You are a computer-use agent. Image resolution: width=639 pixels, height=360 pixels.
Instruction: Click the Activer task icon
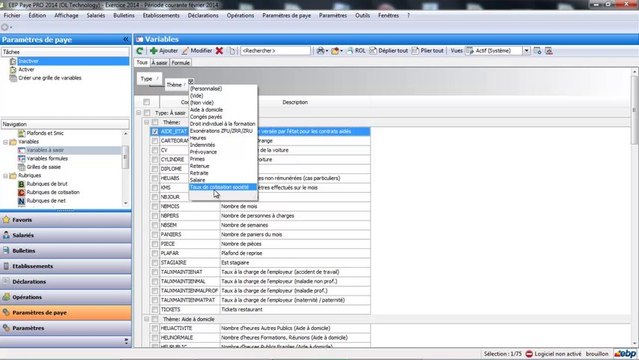click(x=13, y=70)
